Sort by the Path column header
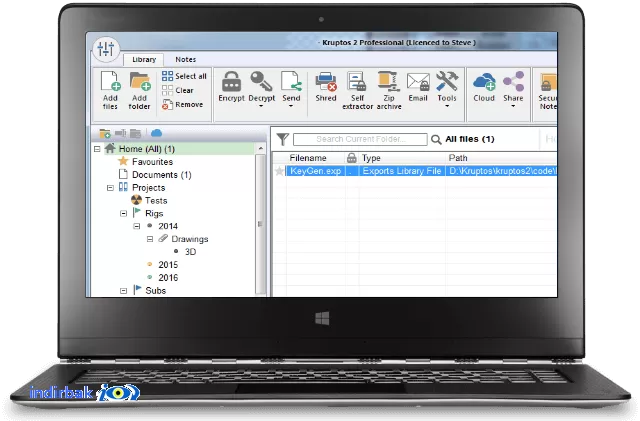Image resolution: width=640 pixels, height=421 pixels. [501, 158]
